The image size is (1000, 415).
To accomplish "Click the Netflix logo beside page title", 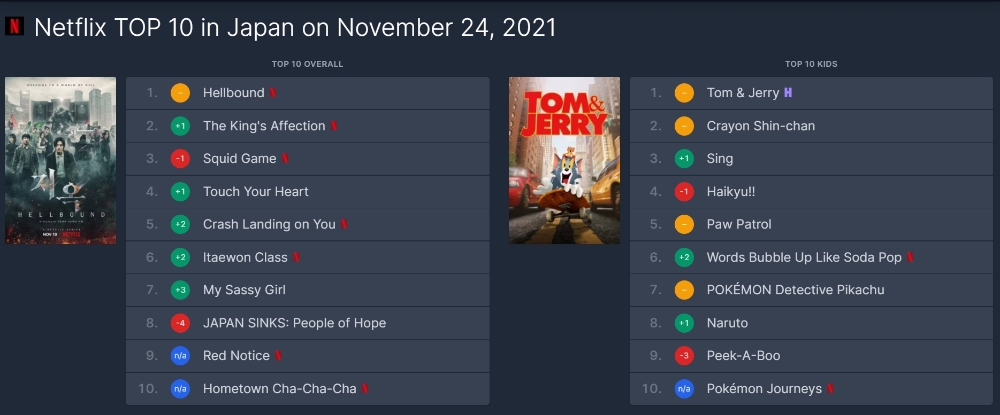I will click(x=14, y=26).
